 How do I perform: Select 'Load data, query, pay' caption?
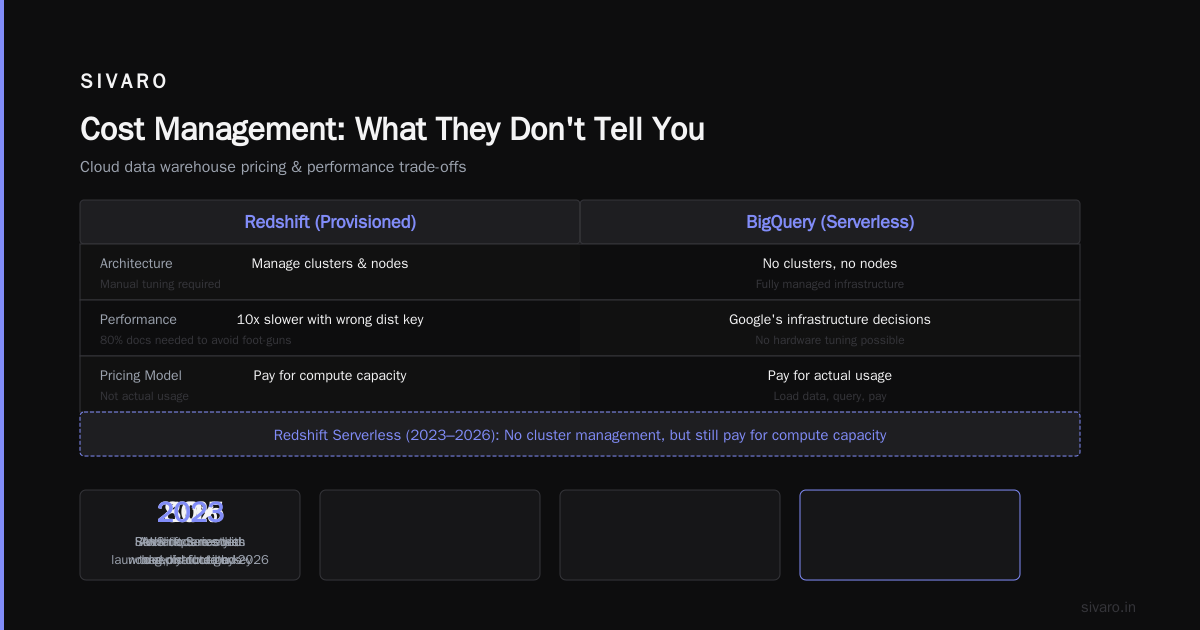(830, 396)
